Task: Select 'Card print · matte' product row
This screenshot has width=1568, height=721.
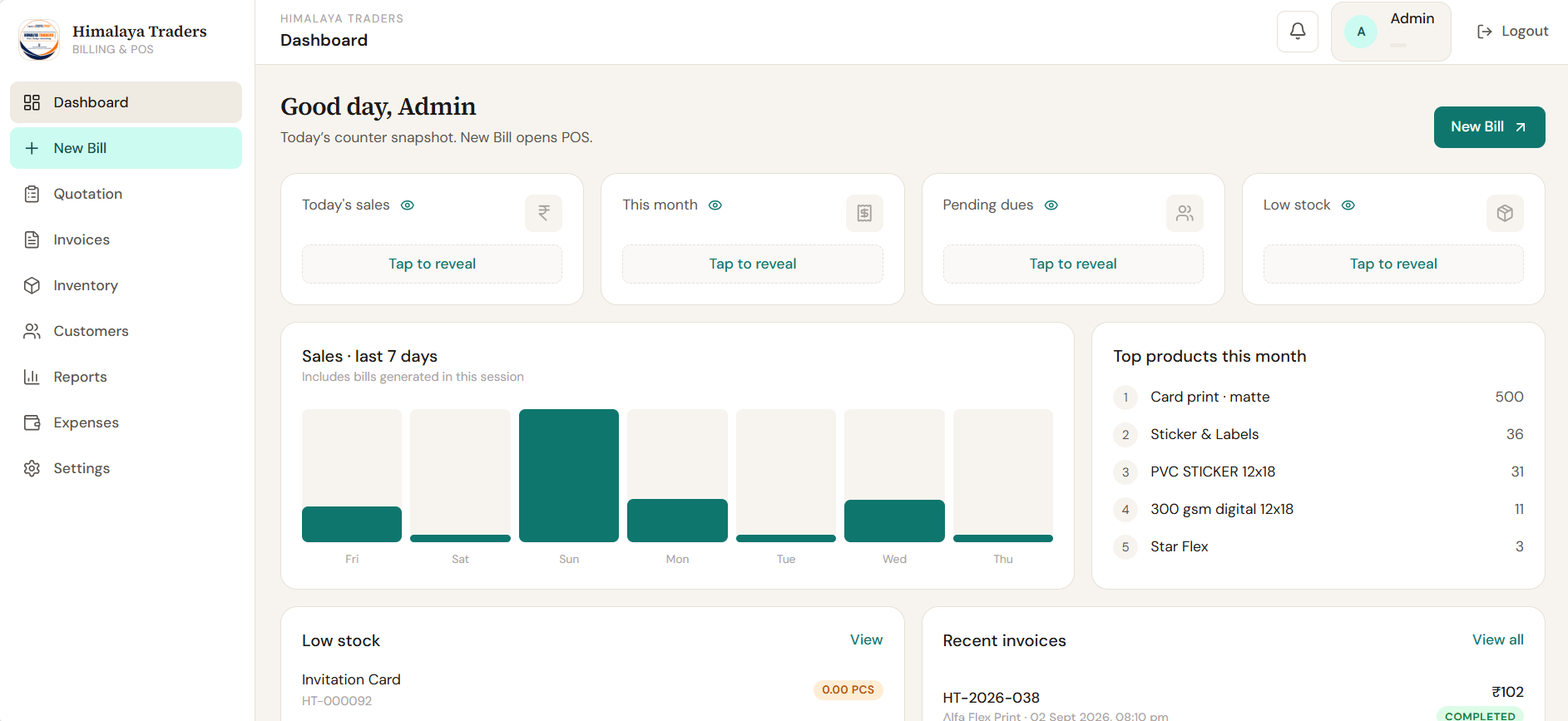Action: 1318,397
